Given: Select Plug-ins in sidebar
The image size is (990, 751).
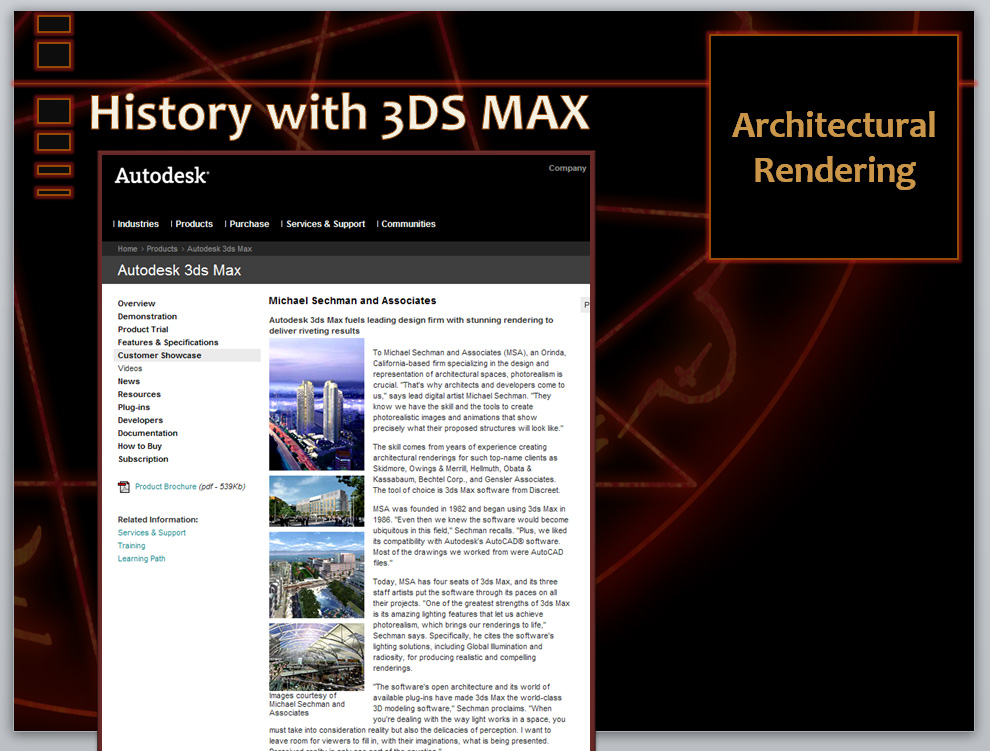Looking at the screenshot, I should [133, 407].
